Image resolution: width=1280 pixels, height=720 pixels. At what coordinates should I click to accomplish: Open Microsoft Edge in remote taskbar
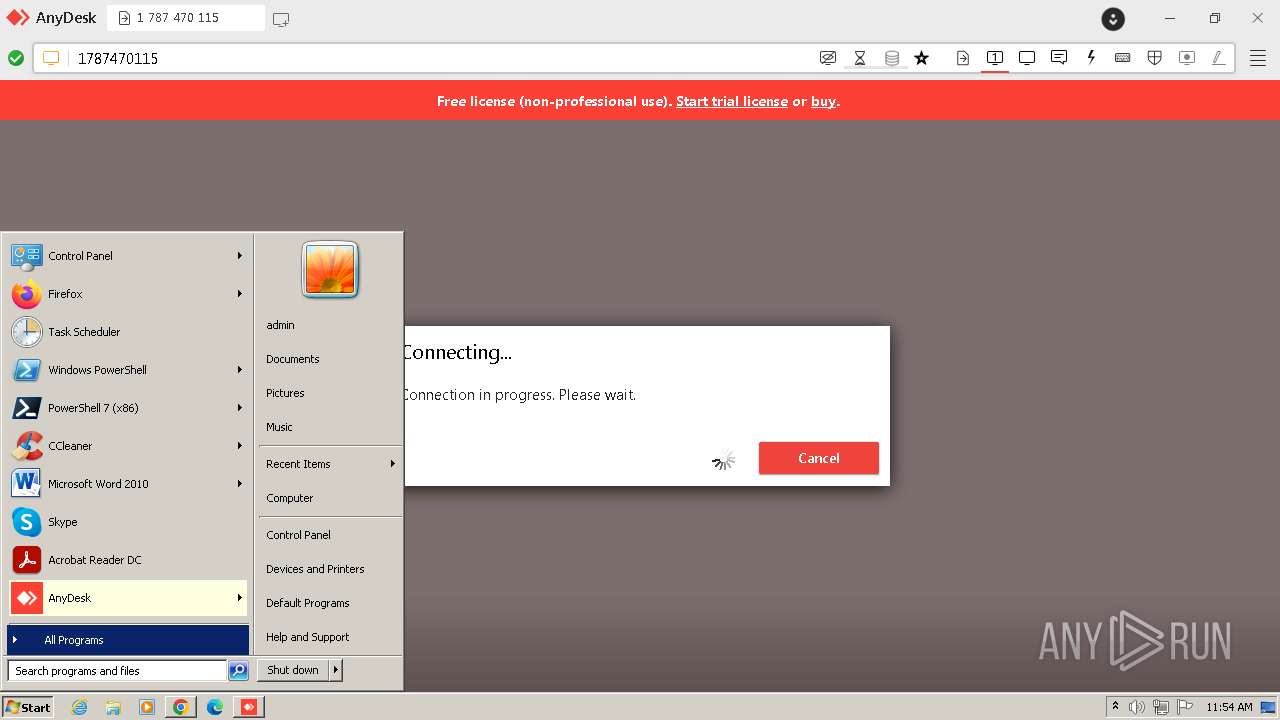[215, 707]
